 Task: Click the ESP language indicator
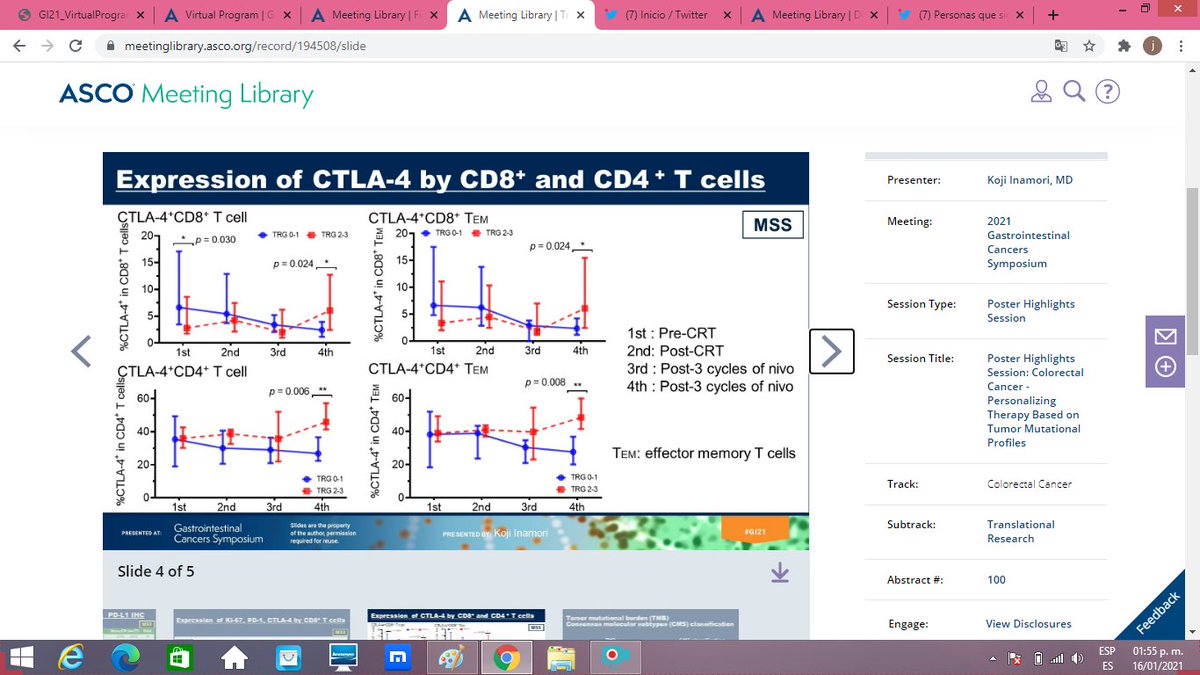point(1106,649)
